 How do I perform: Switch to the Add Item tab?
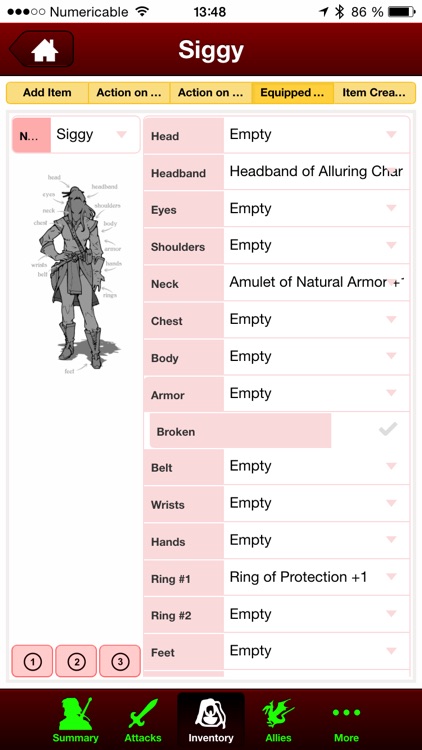pyautogui.click(x=47, y=93)
